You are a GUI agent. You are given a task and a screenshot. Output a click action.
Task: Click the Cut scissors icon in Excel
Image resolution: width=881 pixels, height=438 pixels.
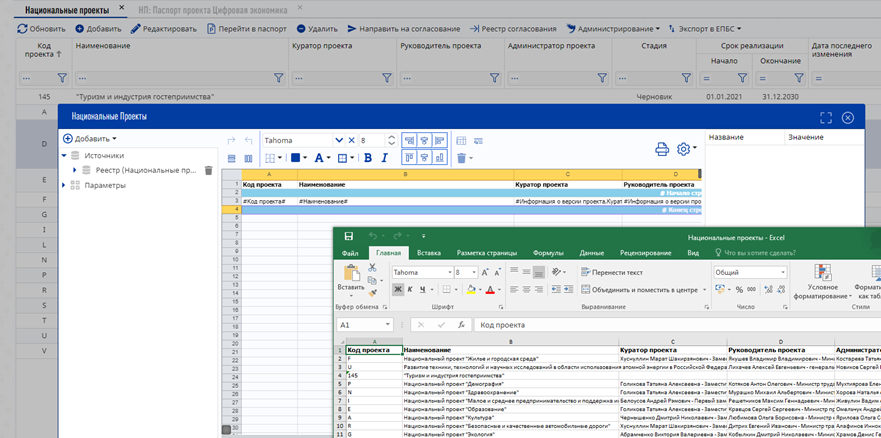[x=372, y=267]
